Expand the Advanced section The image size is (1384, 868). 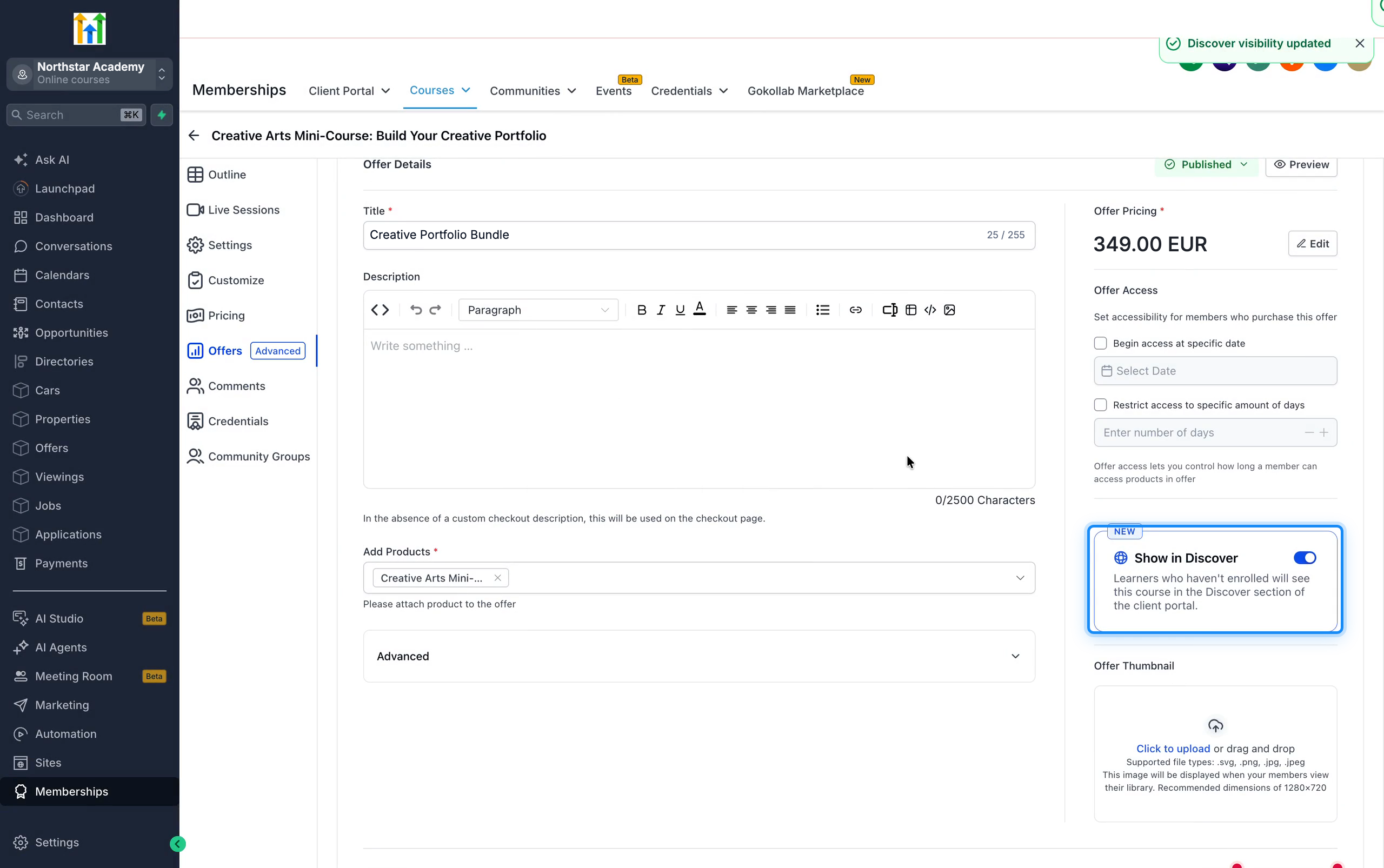(x=699, y=656)
